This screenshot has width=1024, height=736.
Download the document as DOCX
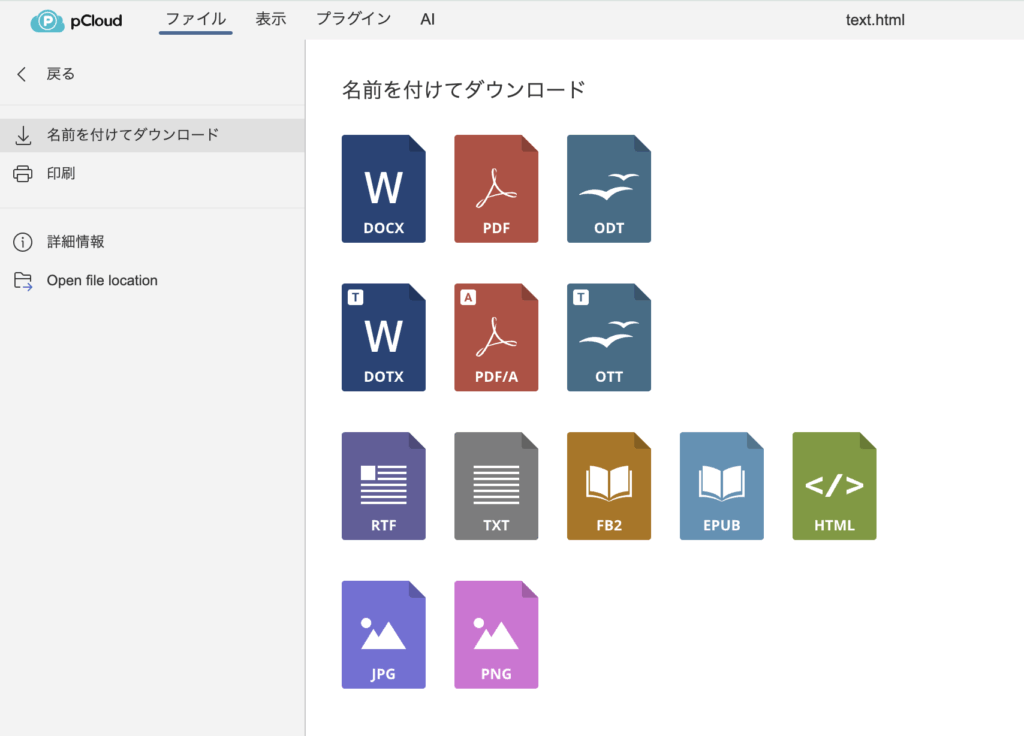383,189
